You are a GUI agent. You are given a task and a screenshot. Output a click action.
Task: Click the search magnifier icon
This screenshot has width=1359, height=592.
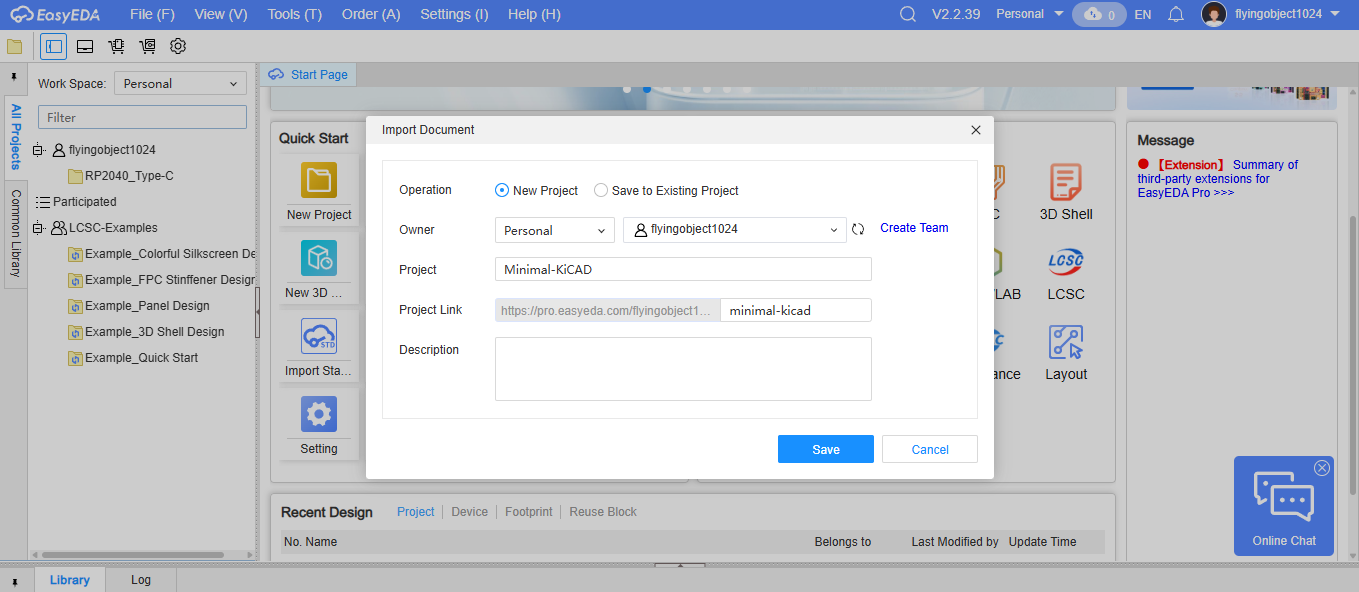[x=908, y=14]
